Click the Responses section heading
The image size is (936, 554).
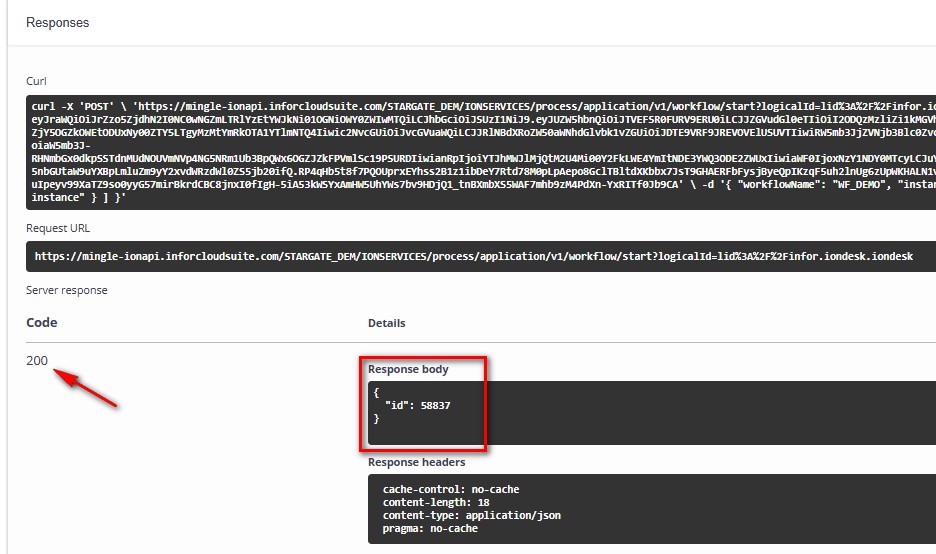point(57,22)
